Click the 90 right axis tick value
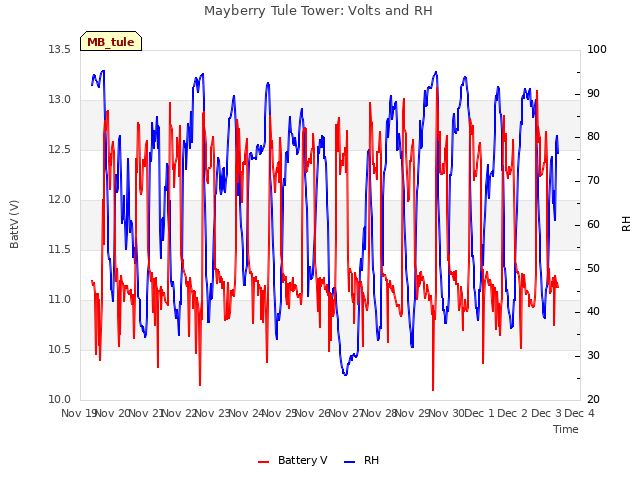 [593, 93]
